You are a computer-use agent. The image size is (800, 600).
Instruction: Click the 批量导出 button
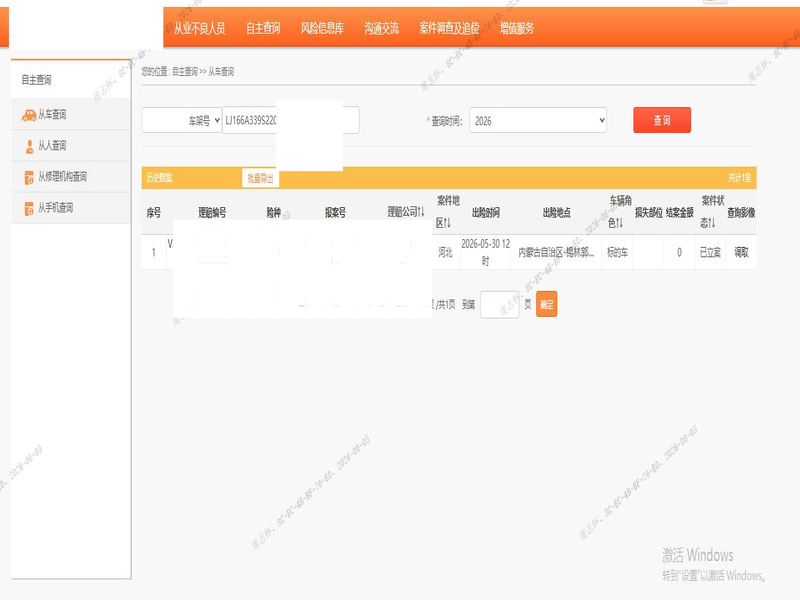click(260, 178)
